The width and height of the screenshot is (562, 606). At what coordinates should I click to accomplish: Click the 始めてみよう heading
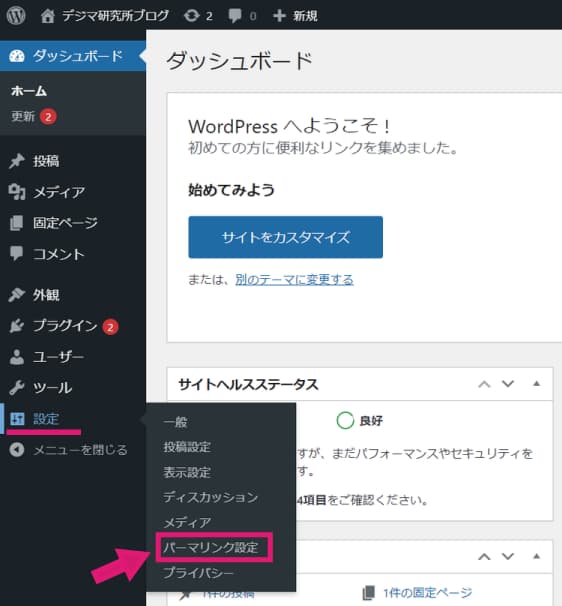click(231, 190)
